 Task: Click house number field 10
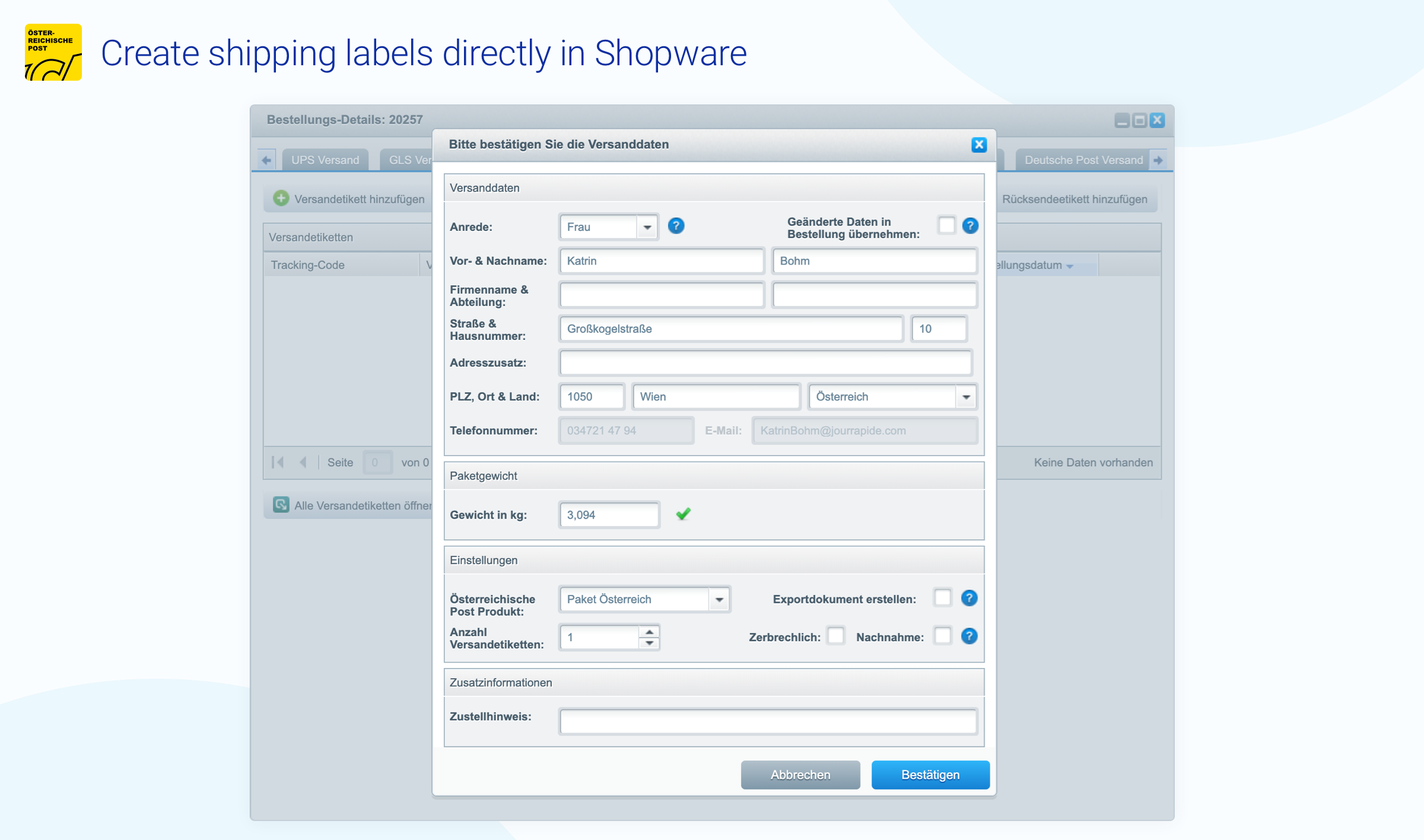pos(939,329)
